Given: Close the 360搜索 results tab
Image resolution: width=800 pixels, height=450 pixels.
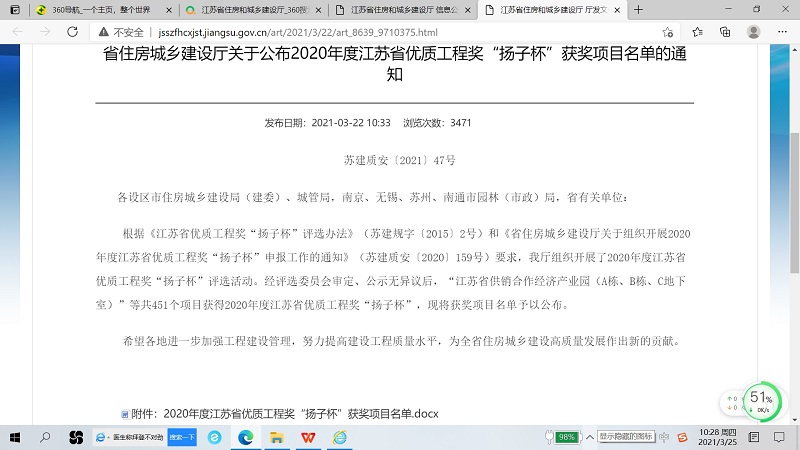Looking at the screenshot, I should 318,10.
